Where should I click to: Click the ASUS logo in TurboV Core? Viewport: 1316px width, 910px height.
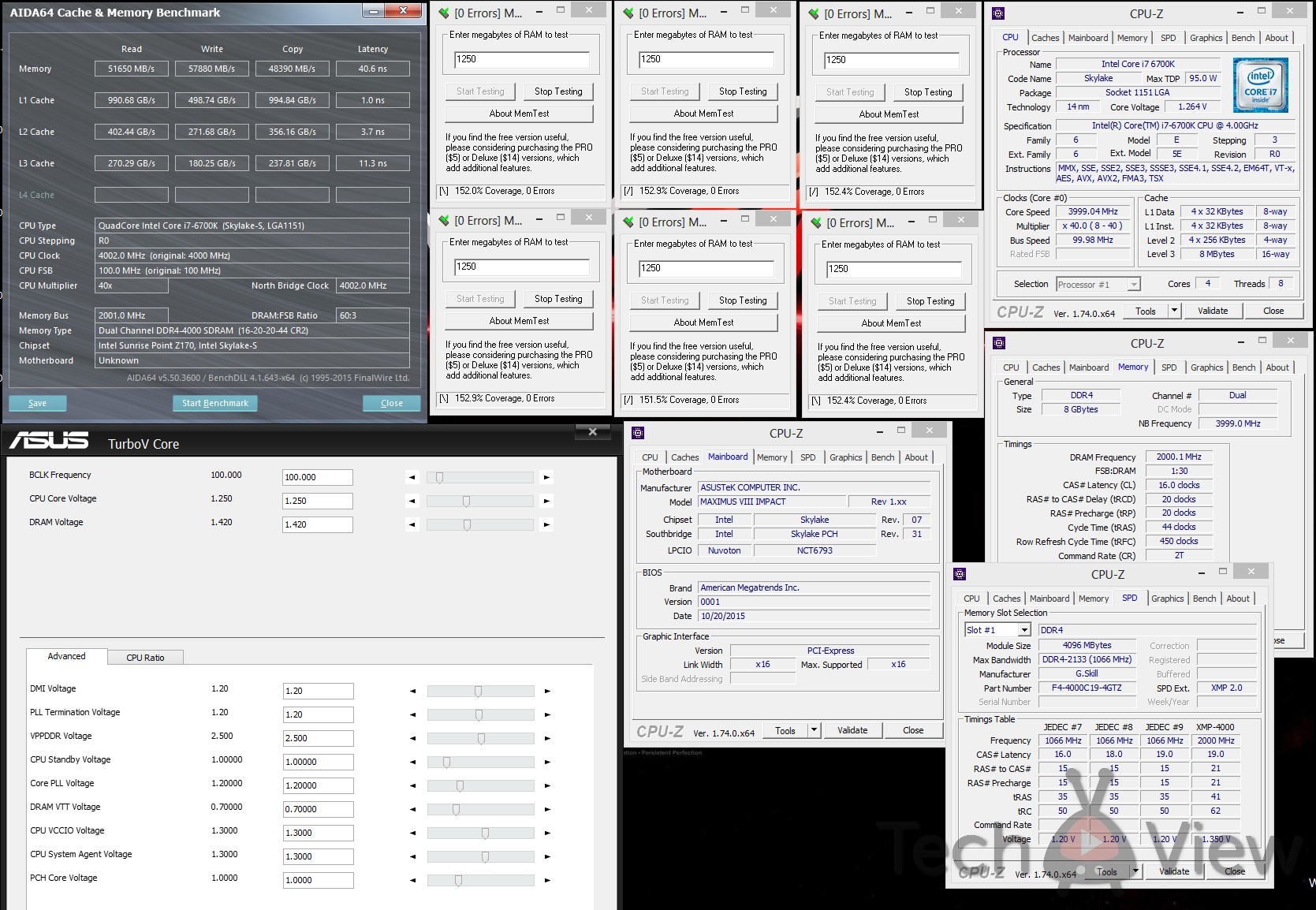pyautogui.click(x=49, y=441)
